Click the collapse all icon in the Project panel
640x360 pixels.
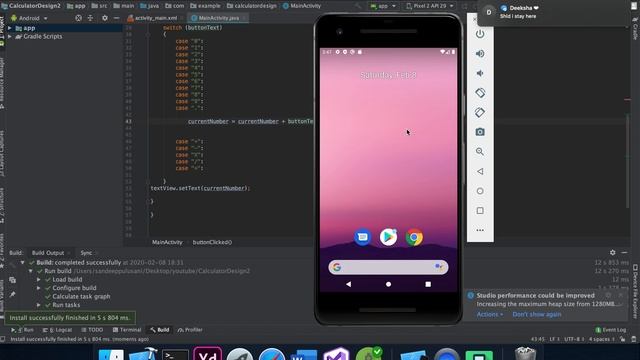pos(90,18)
